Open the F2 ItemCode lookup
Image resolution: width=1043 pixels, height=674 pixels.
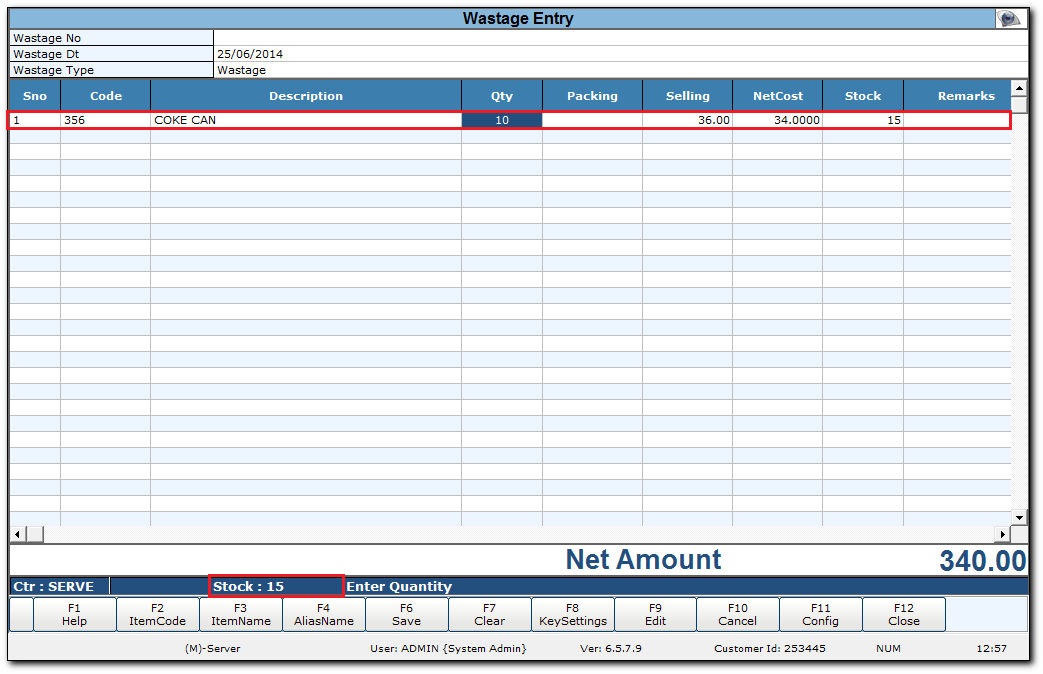point(157,614)
